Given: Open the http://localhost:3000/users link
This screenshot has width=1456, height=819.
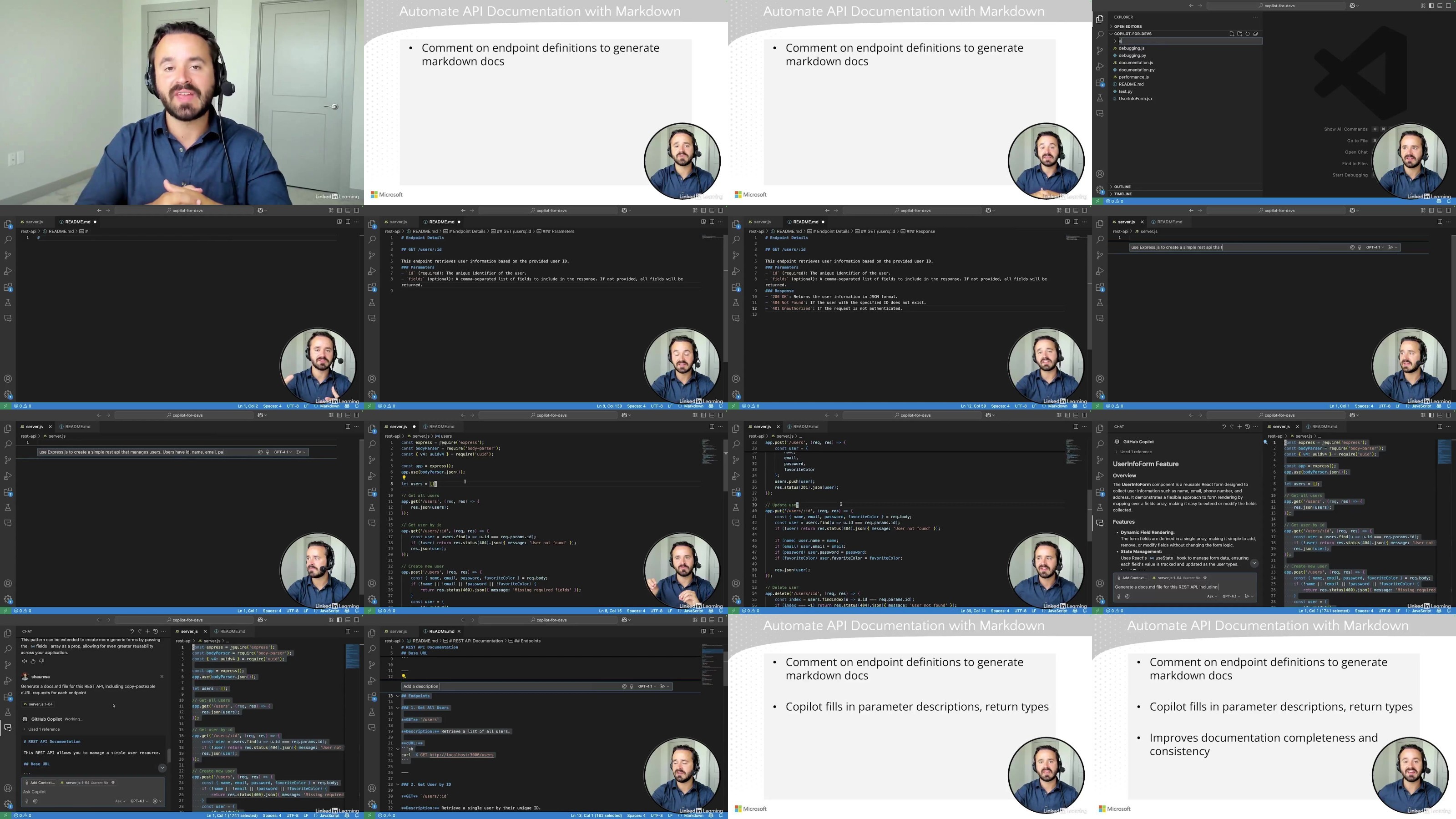Looking at the screenshot, I should pos(461,755).
